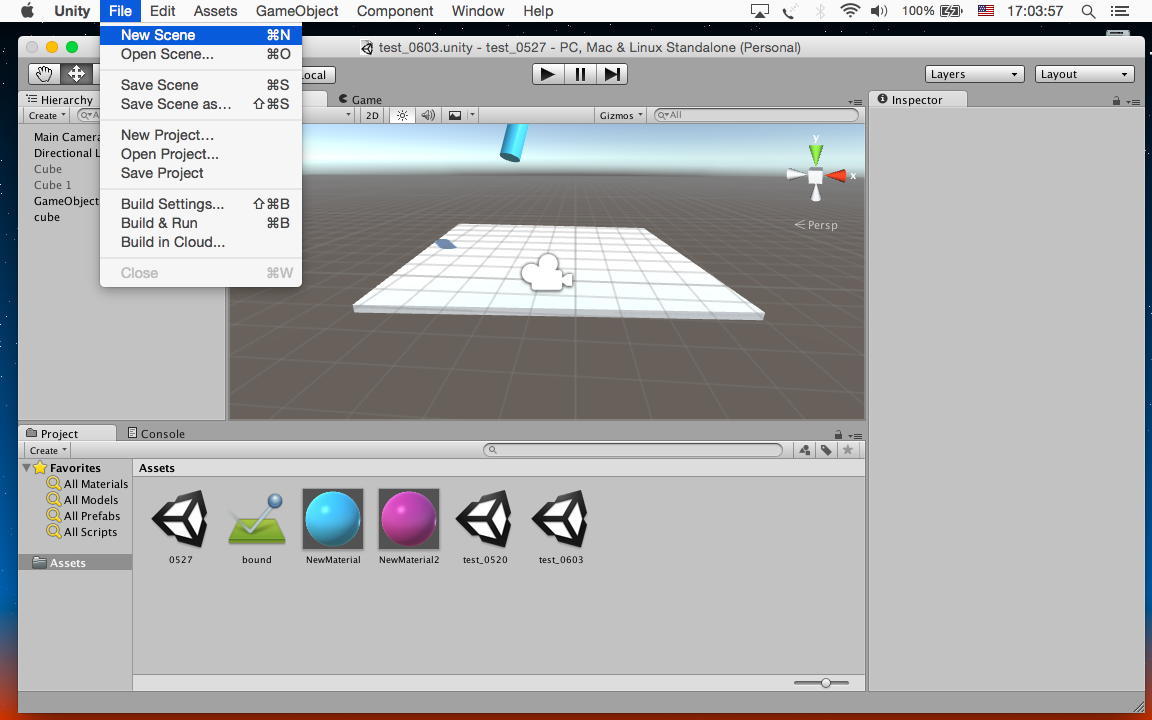This screenshot has width=1152, height=720.
Task: Select the Hand tool
Action: coord(44,74)
